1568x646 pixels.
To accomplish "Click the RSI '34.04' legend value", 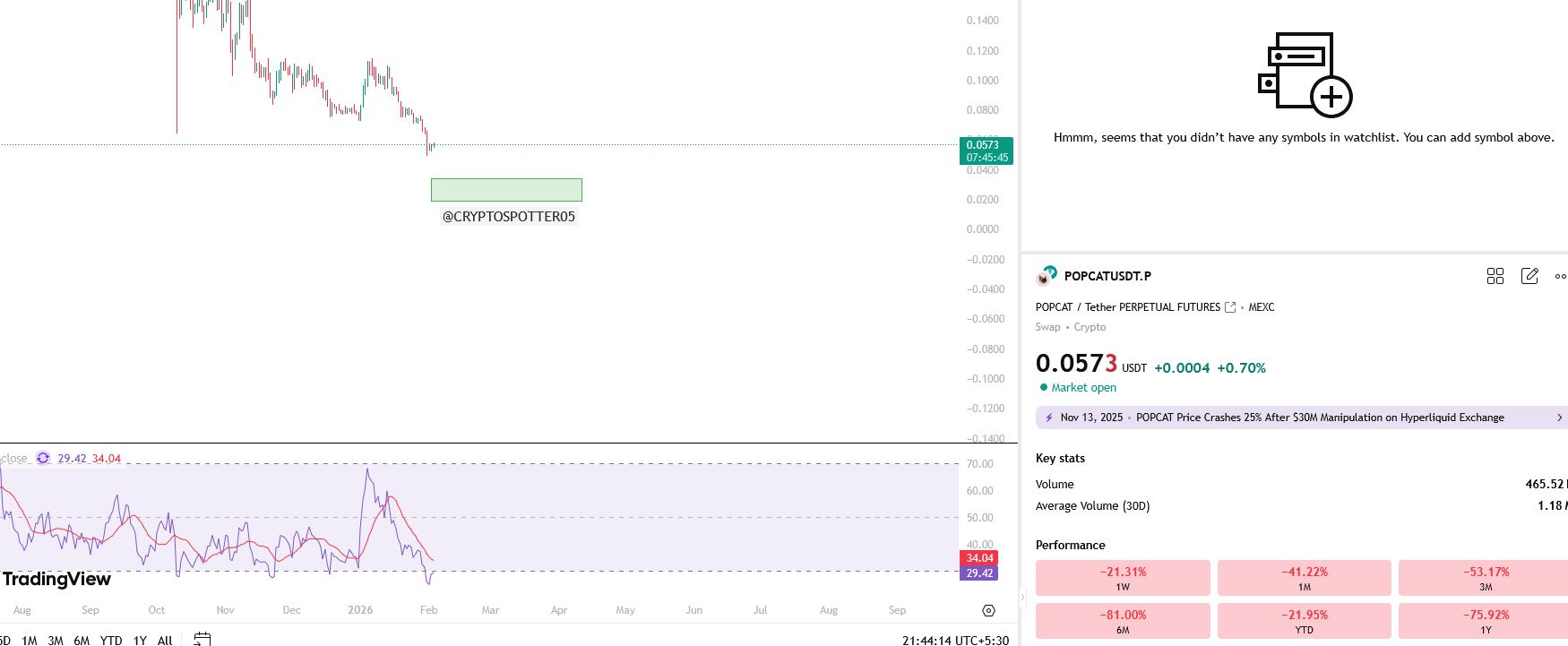I will [106, 459].
